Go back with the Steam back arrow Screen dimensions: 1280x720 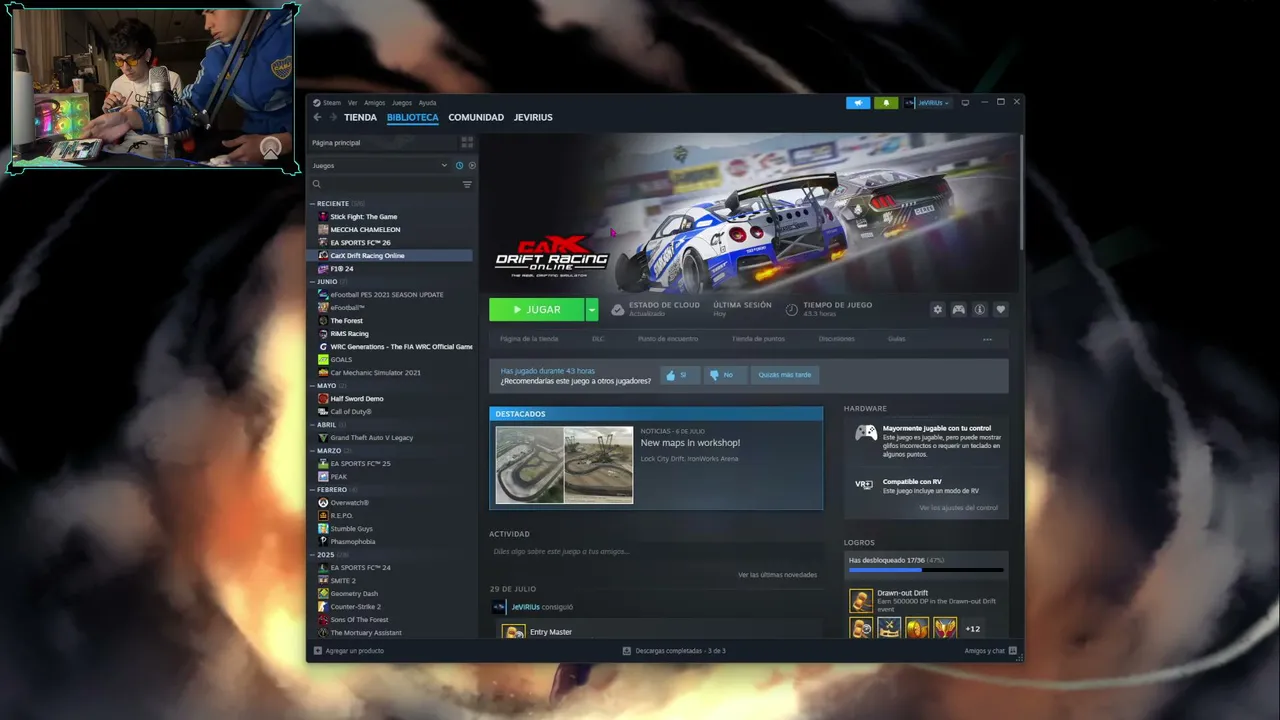(318, 117)
